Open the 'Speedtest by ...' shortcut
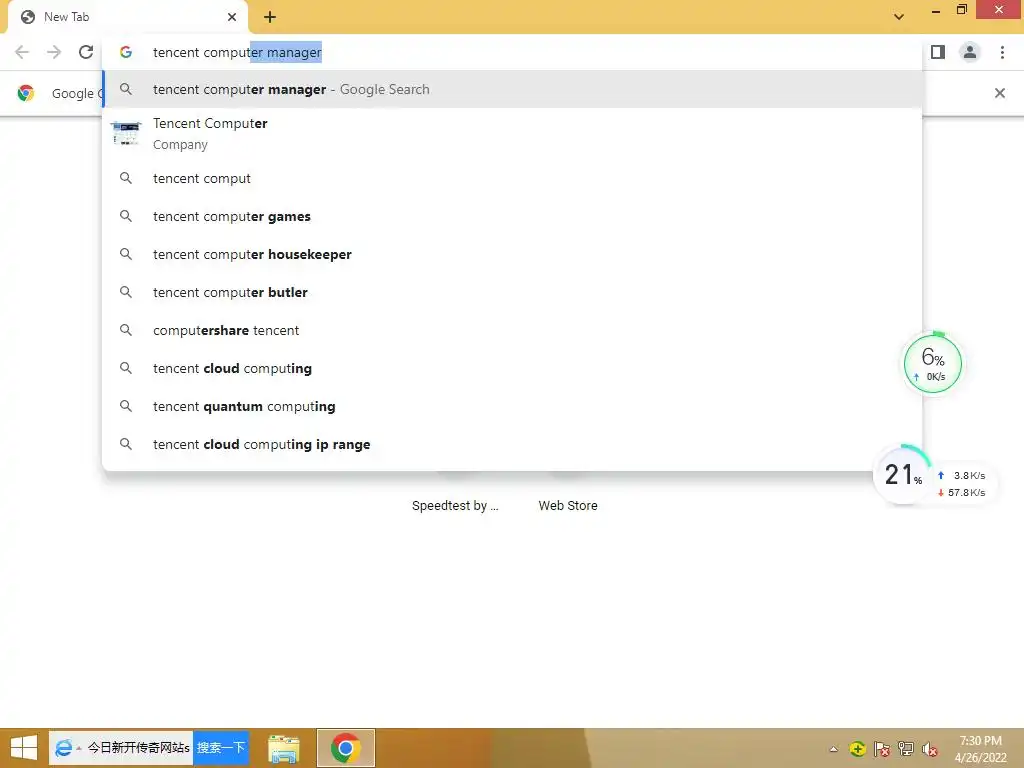 [x=455, y=505]
